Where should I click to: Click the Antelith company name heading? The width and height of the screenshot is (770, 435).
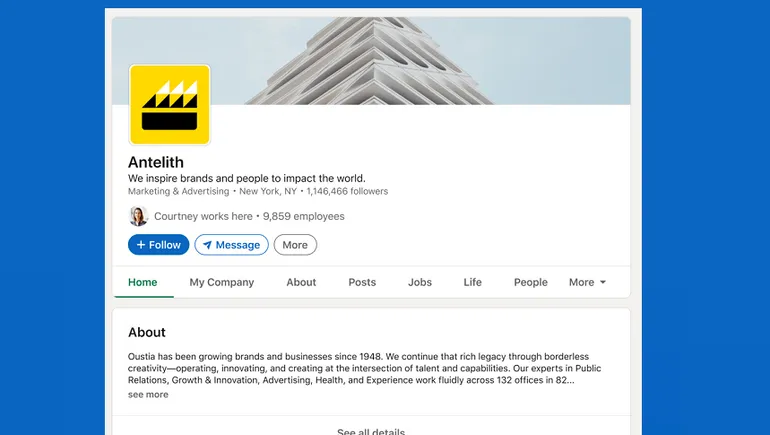click(x=156, y=162)
